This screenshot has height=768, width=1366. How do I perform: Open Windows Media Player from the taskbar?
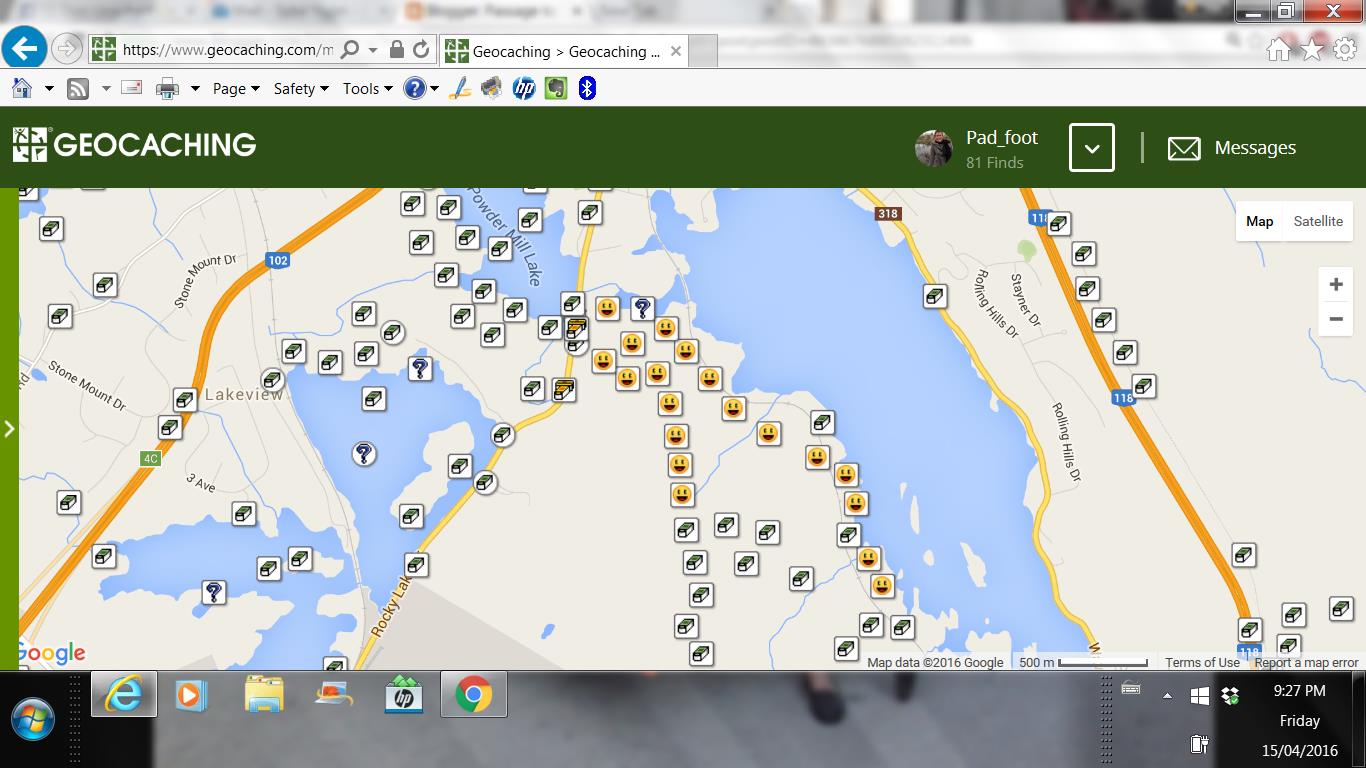pyautogui.click(x=191, y=694)
